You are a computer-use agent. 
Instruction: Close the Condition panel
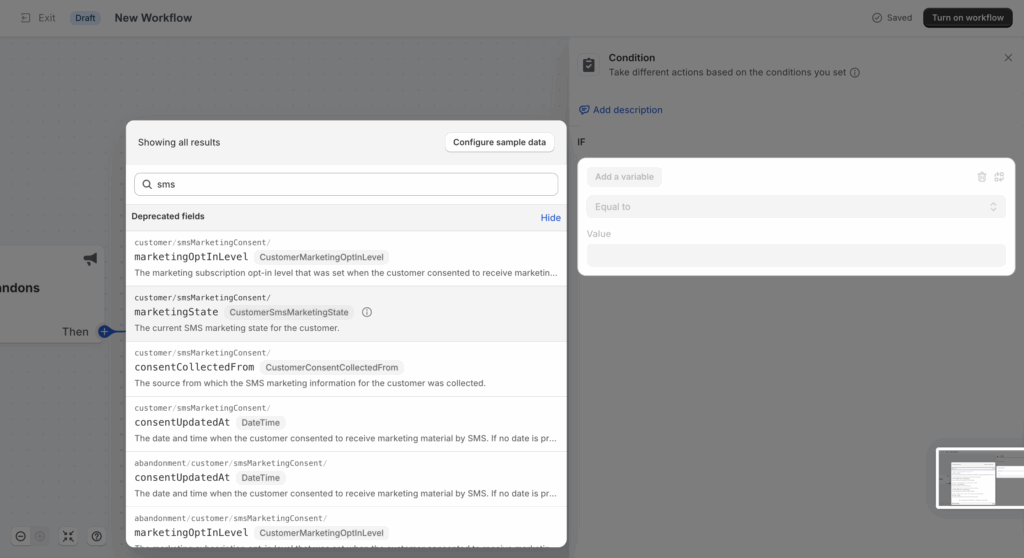(1008, 57)
